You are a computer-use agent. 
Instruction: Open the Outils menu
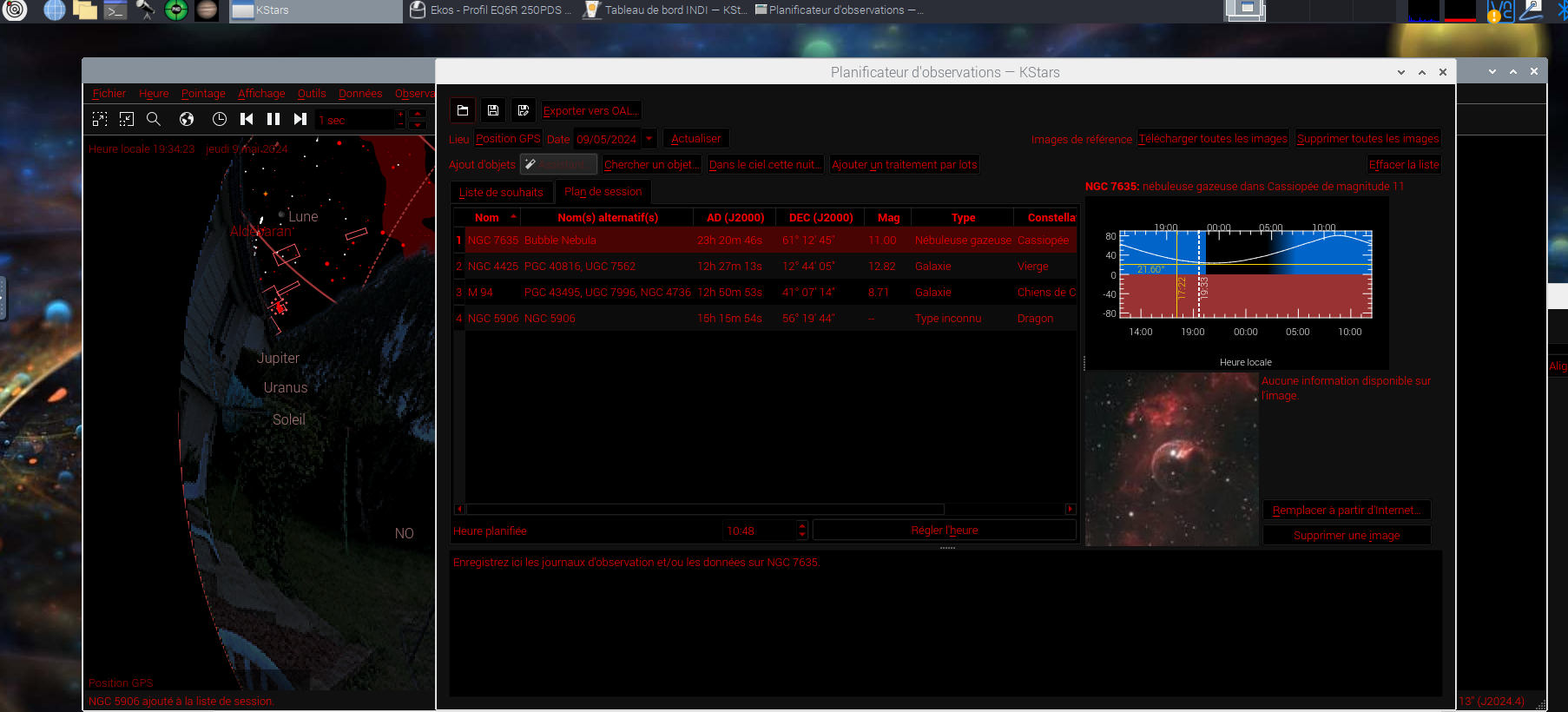click(x=312, y=93)
